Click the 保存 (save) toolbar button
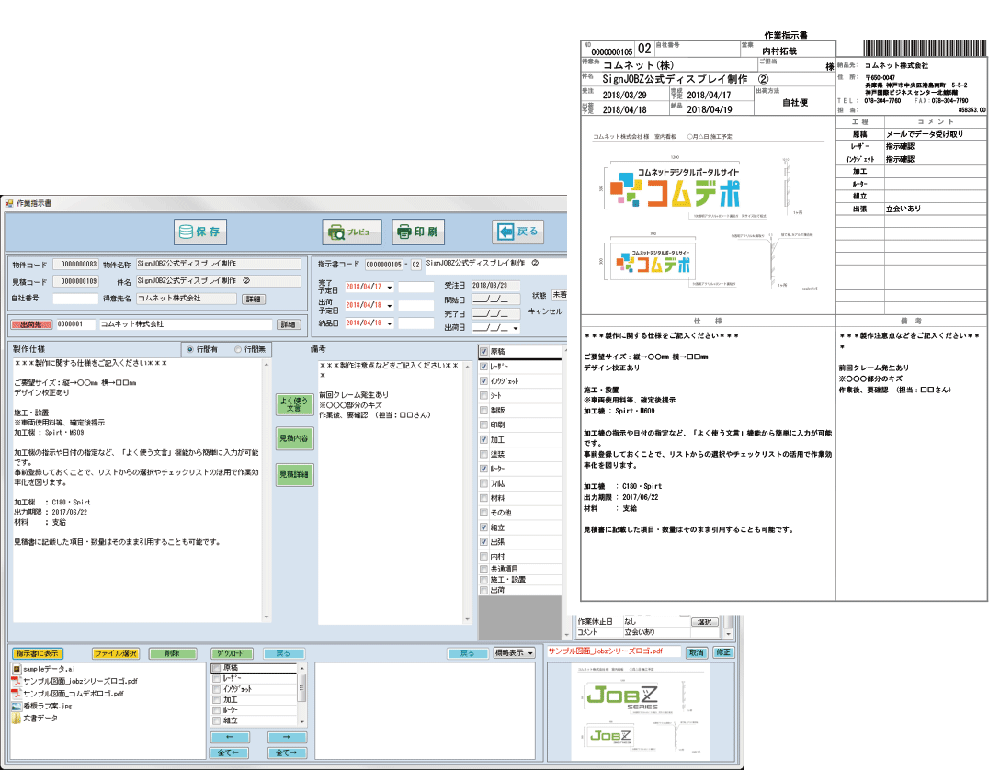This screenshot has height=770, width=1000. coord(200,232)
